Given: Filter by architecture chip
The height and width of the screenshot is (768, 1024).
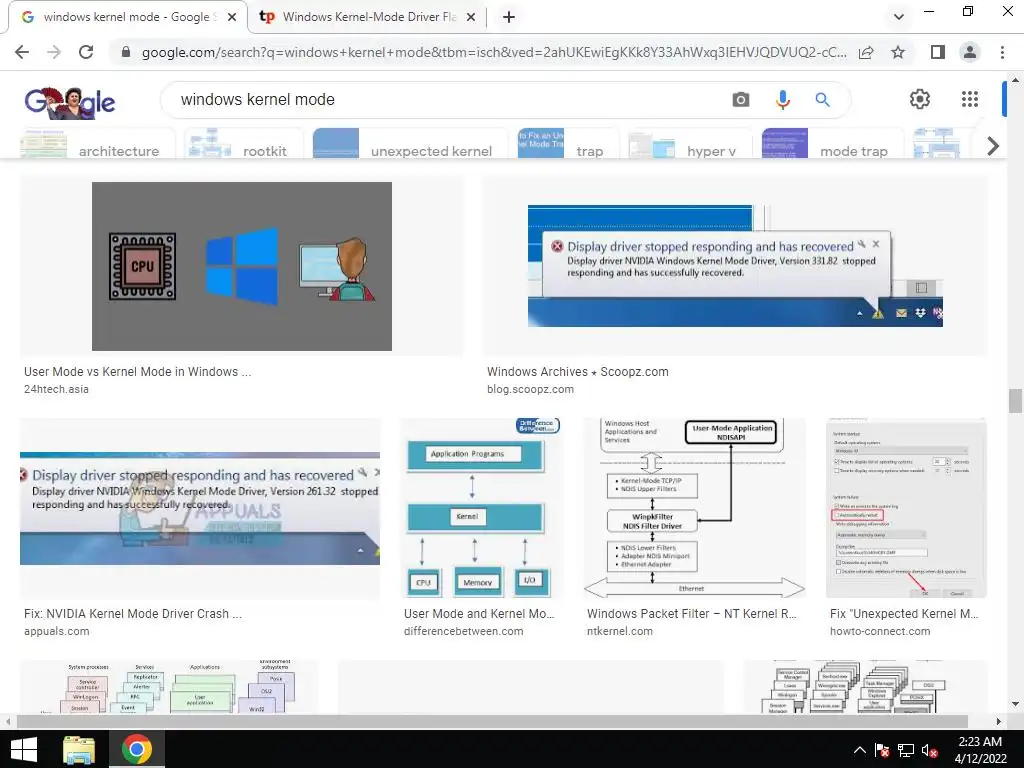Looking at the screenshot, I should [98, 144].
